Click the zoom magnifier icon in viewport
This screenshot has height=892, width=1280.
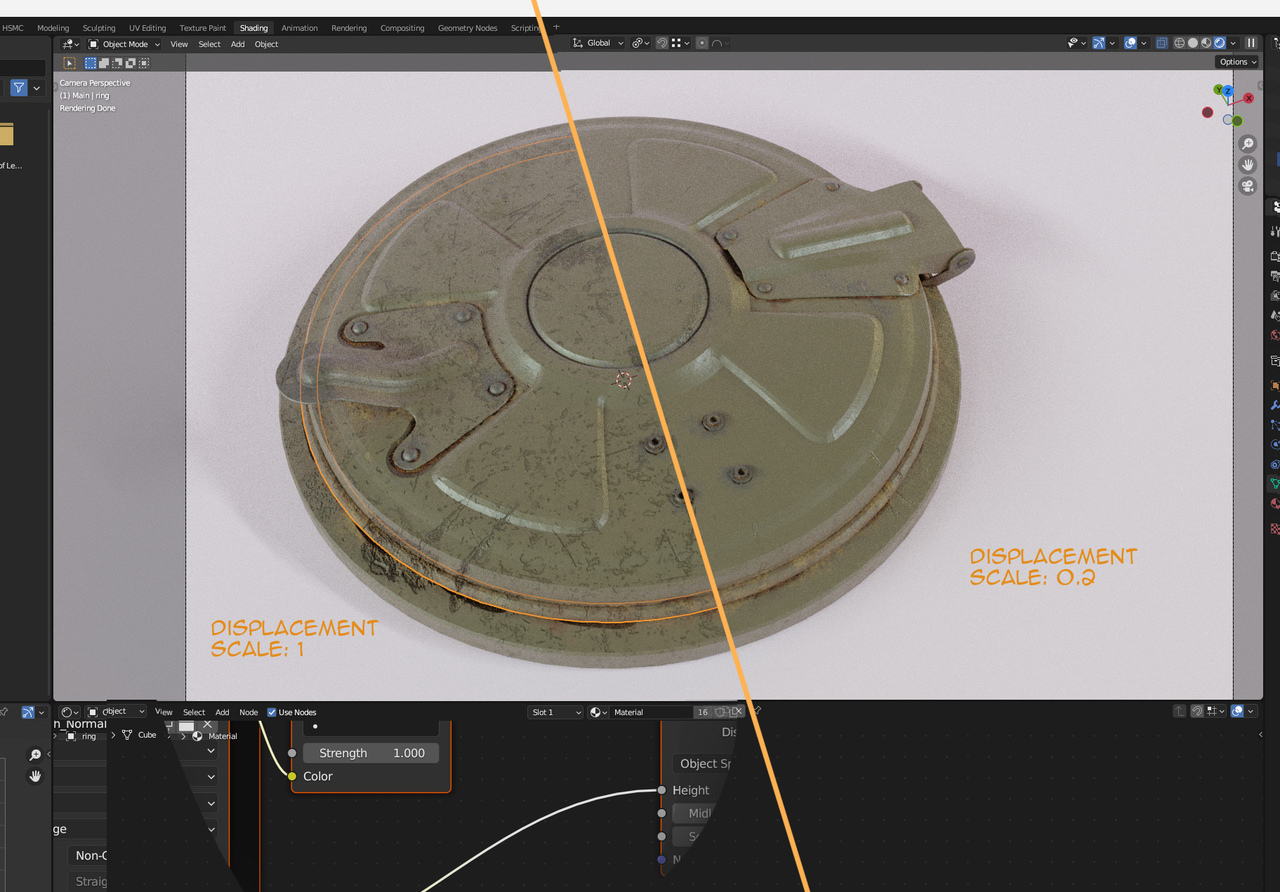point(1247,144)
